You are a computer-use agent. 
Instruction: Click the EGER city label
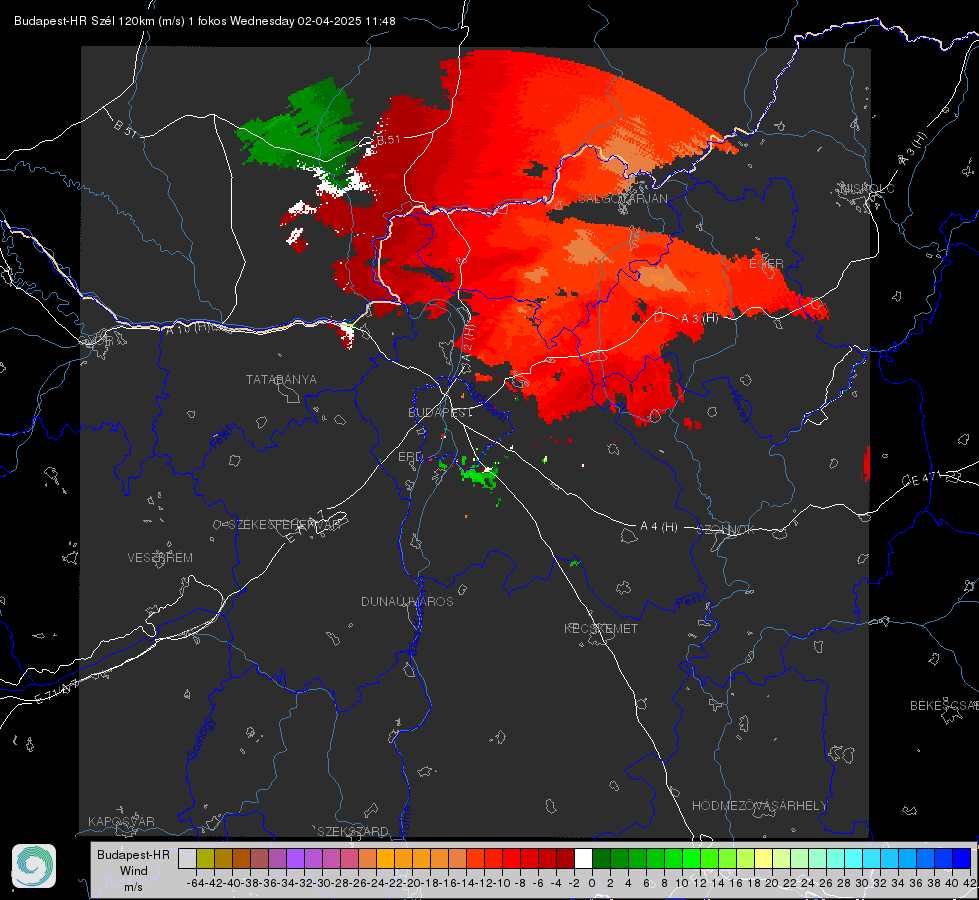pos(766,264)
